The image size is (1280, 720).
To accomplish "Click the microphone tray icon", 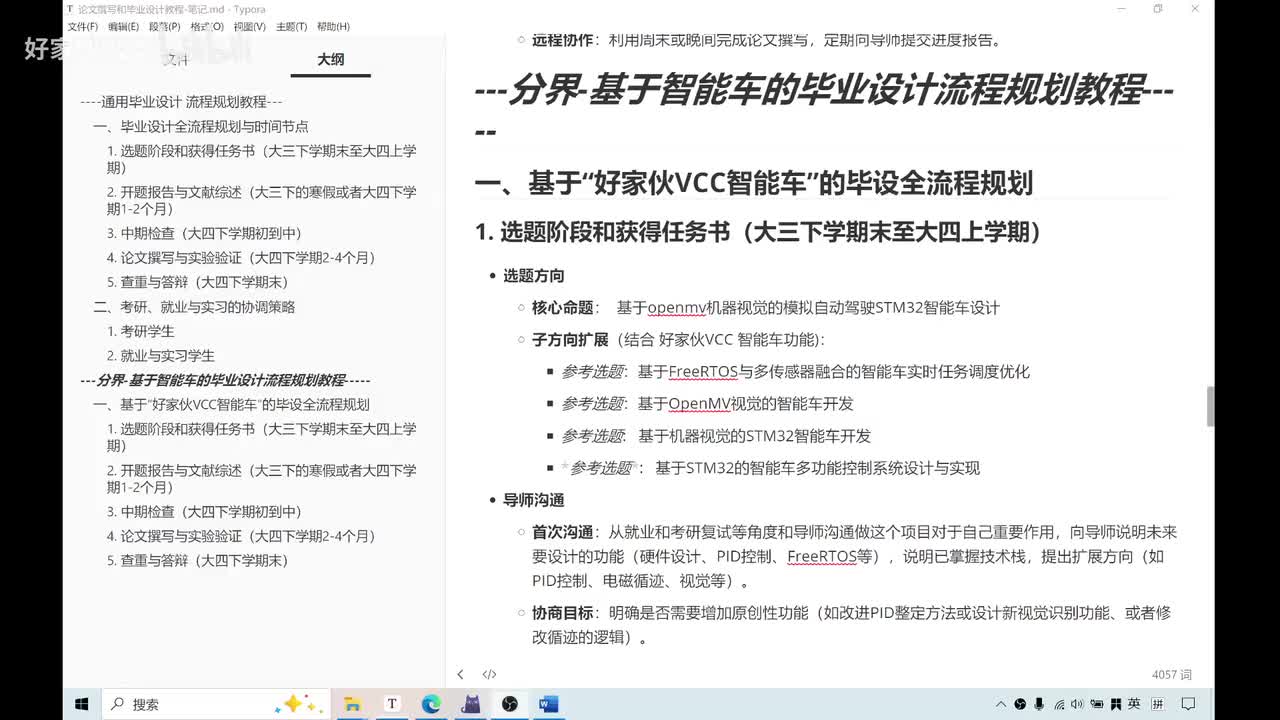I will (1039, 704).
